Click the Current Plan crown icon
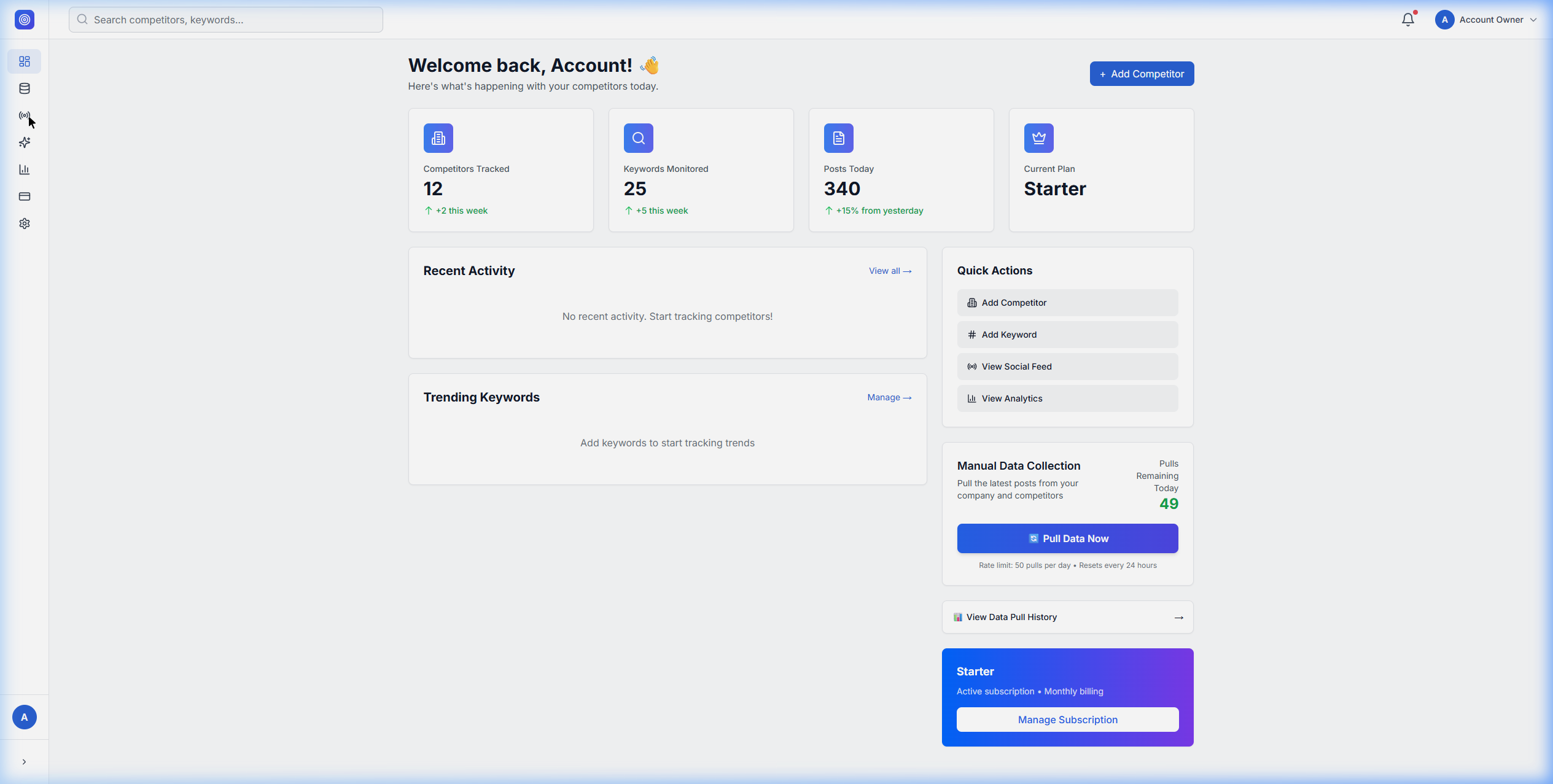The image size is (1553, 784). (1039, 138)
